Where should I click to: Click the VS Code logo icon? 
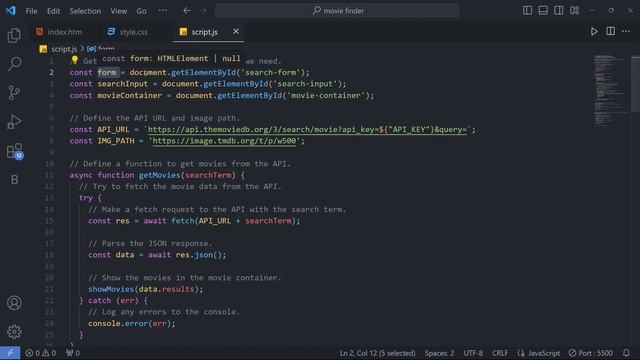[x=11, y=11]
